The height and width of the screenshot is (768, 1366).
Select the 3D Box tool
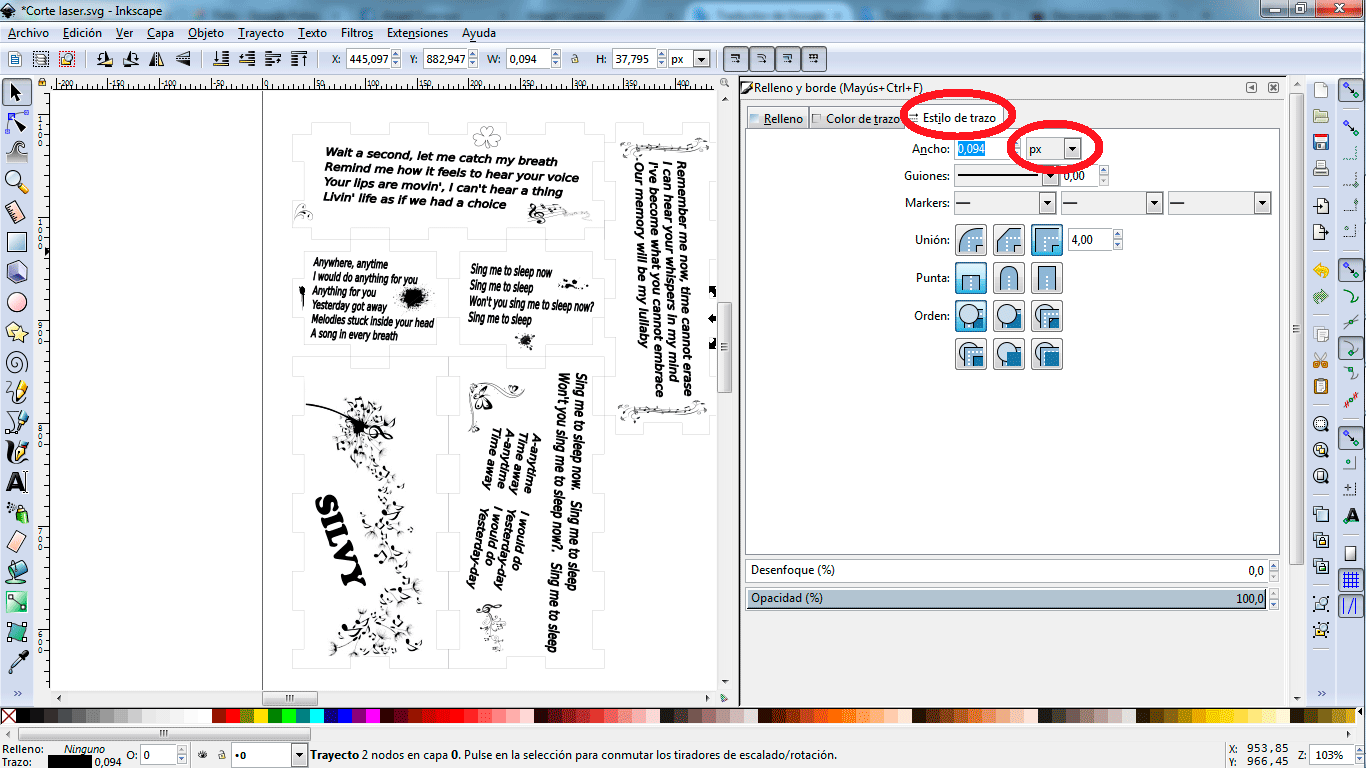pyautogui.click(x=16, y=272)
